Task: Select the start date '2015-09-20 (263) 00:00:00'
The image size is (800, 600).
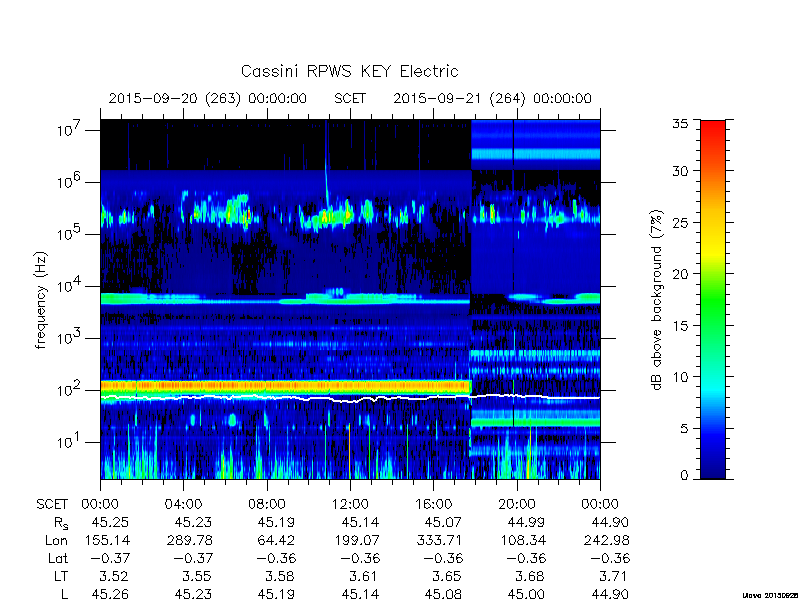Action: tap(208, 98)
